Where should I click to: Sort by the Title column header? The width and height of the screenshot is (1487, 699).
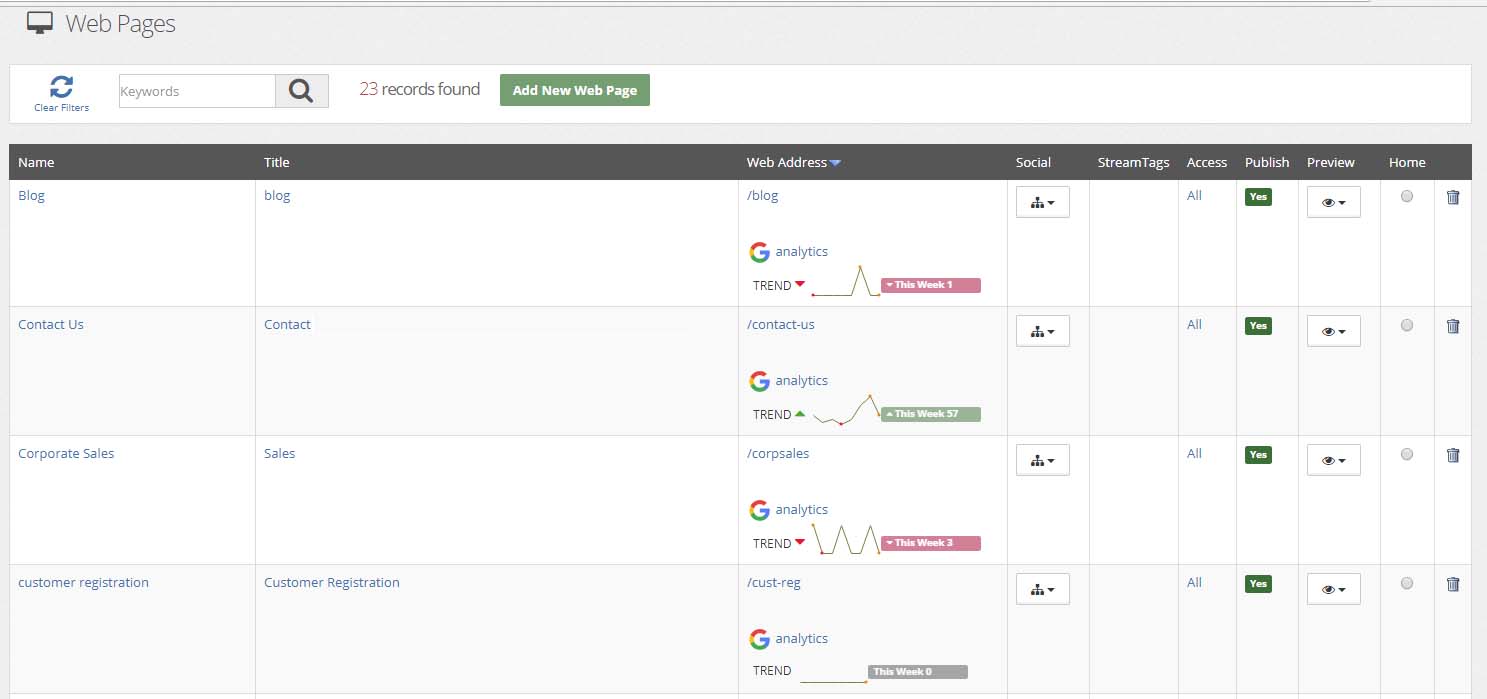click(x=277, y=162)
